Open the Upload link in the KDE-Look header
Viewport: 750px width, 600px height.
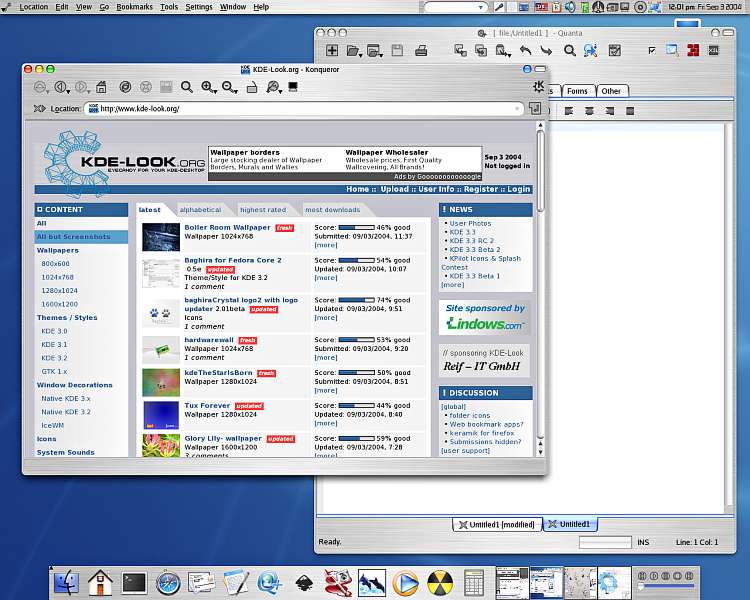395,189
